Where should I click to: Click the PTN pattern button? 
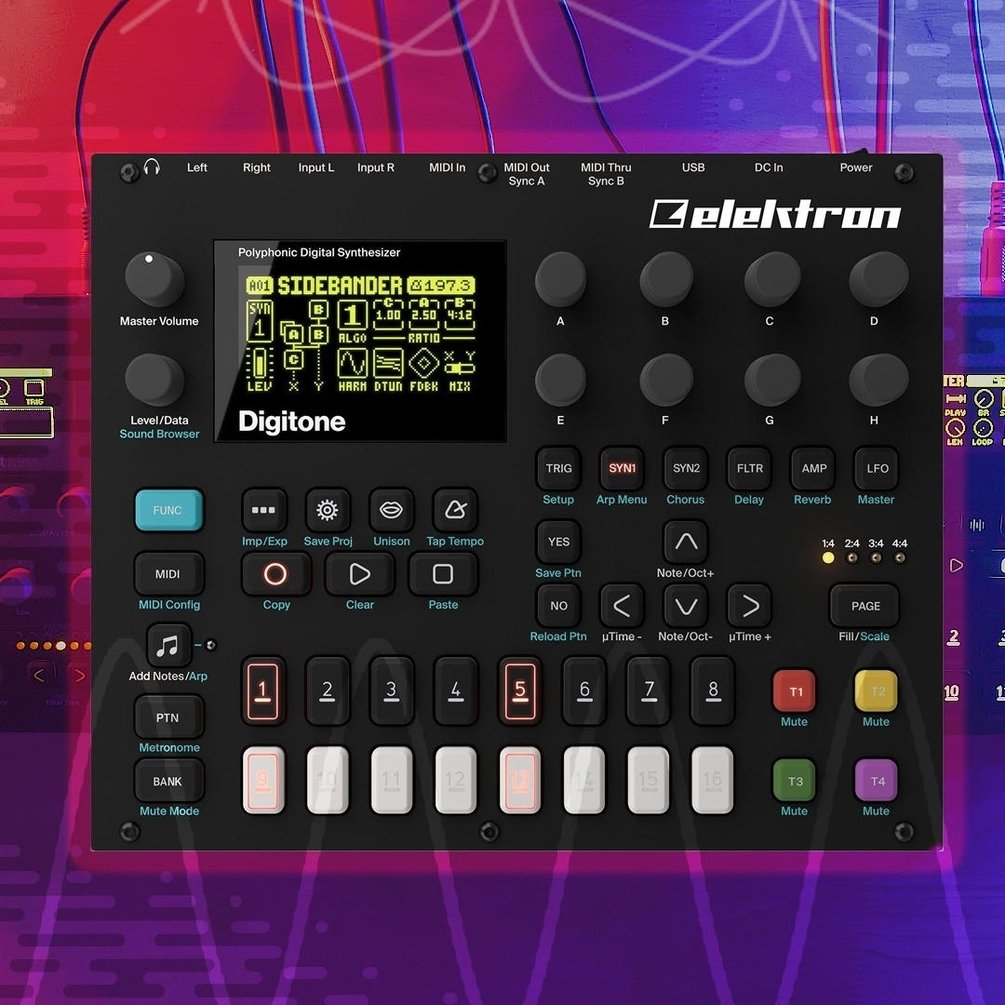click(x=169, y=718)
